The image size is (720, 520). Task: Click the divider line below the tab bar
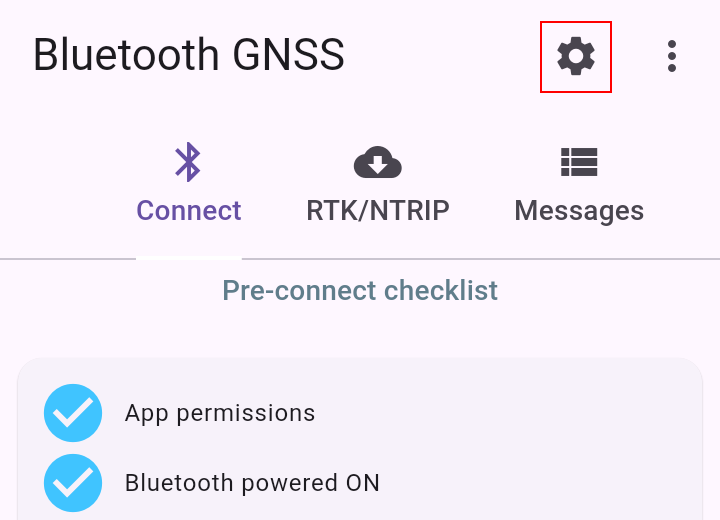tap(481, 259)
